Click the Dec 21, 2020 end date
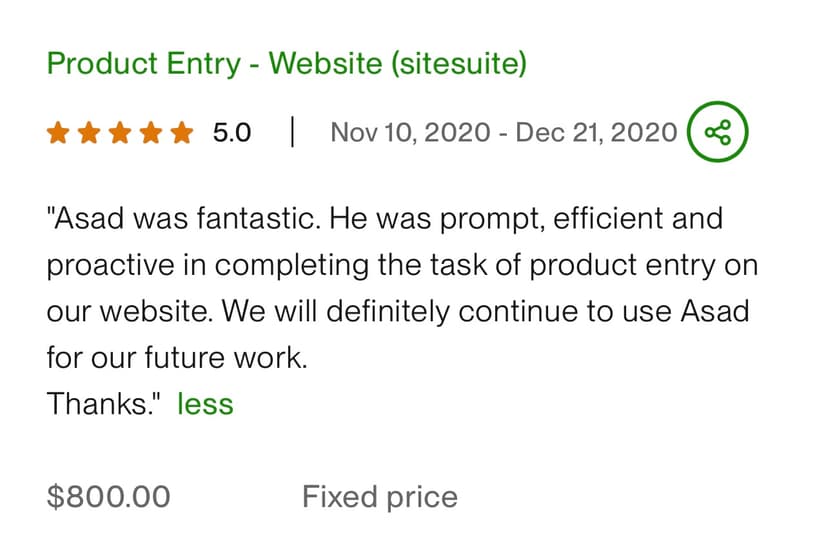 (x=596, y=133)
